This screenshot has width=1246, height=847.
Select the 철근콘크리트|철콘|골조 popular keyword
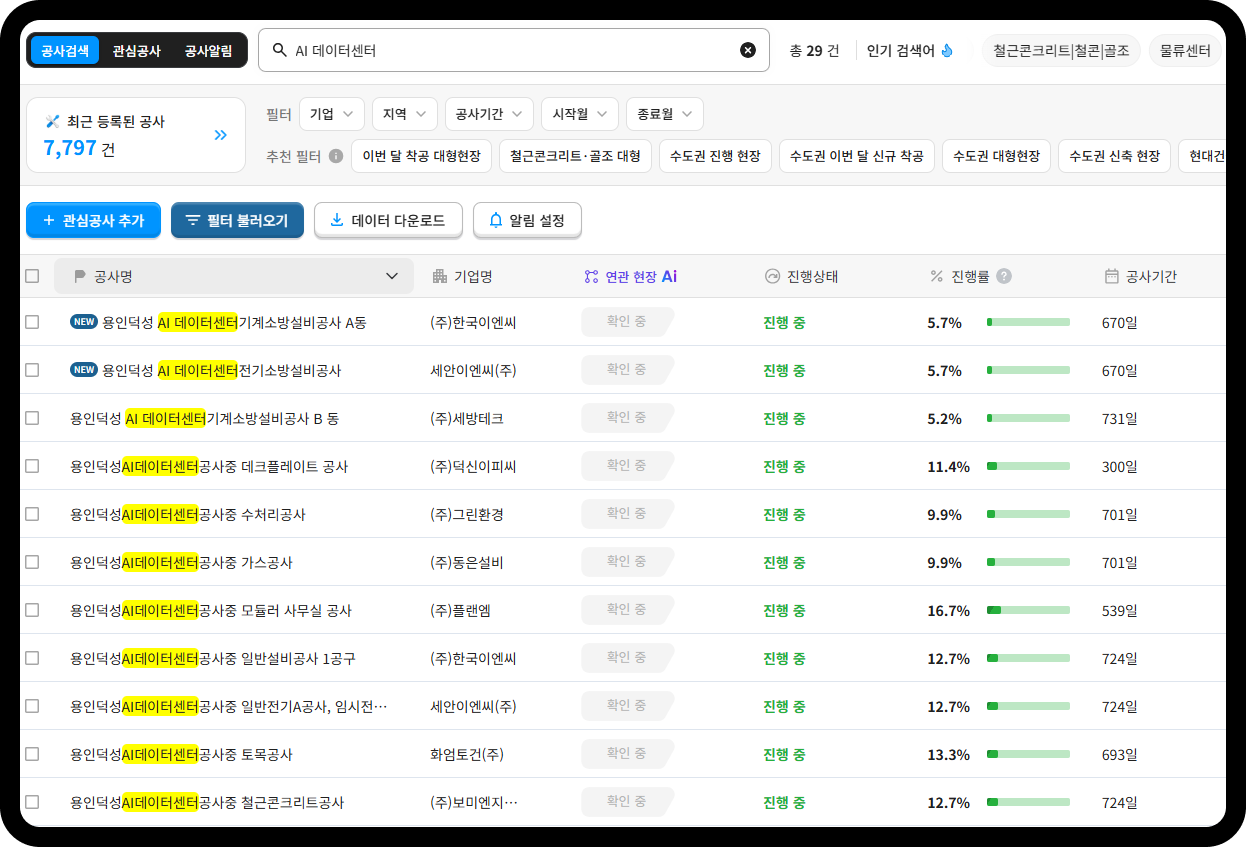pyautogui.click(x=1061, y=50)
